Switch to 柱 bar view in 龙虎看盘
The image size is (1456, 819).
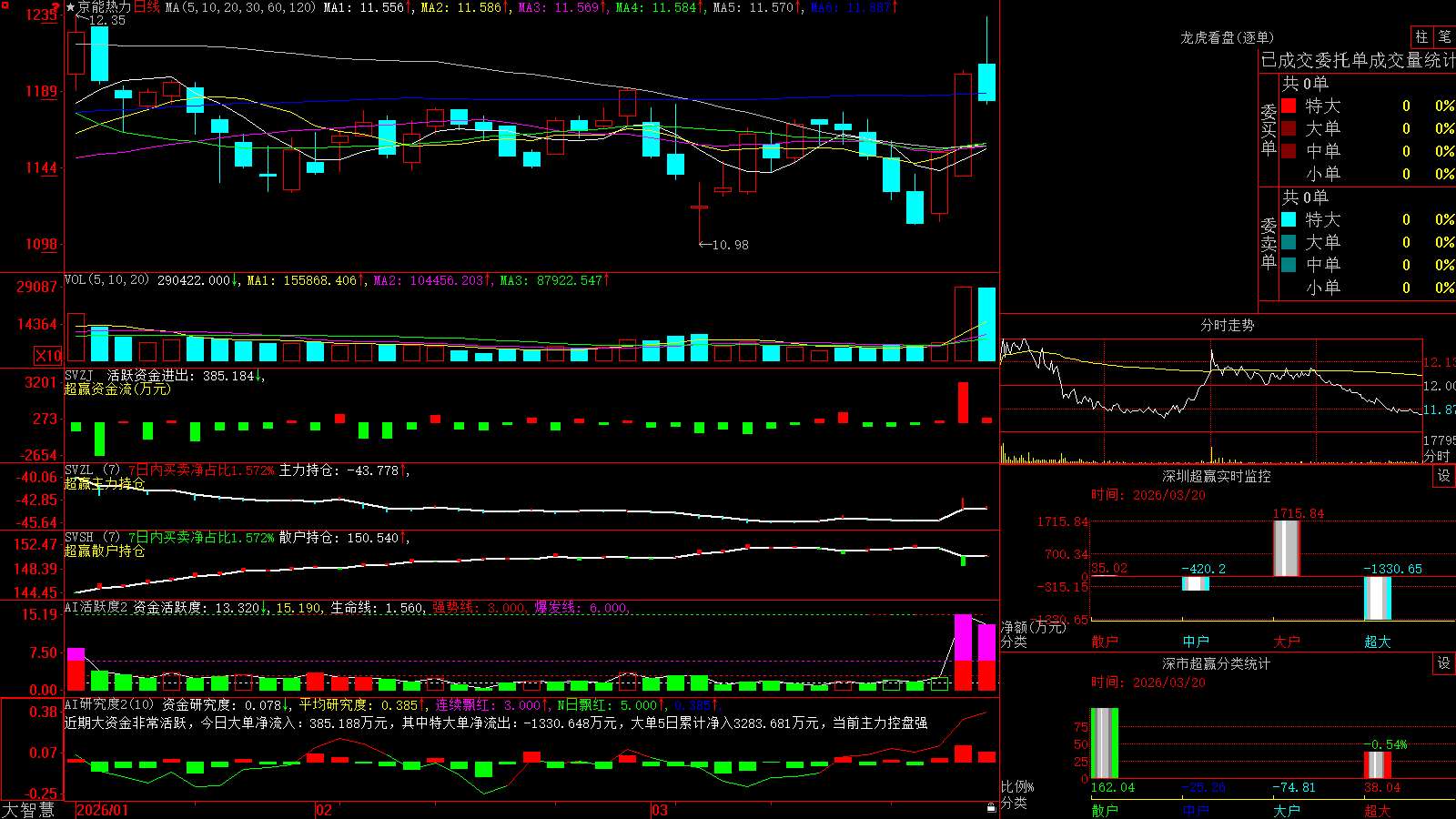[1421, 36]
